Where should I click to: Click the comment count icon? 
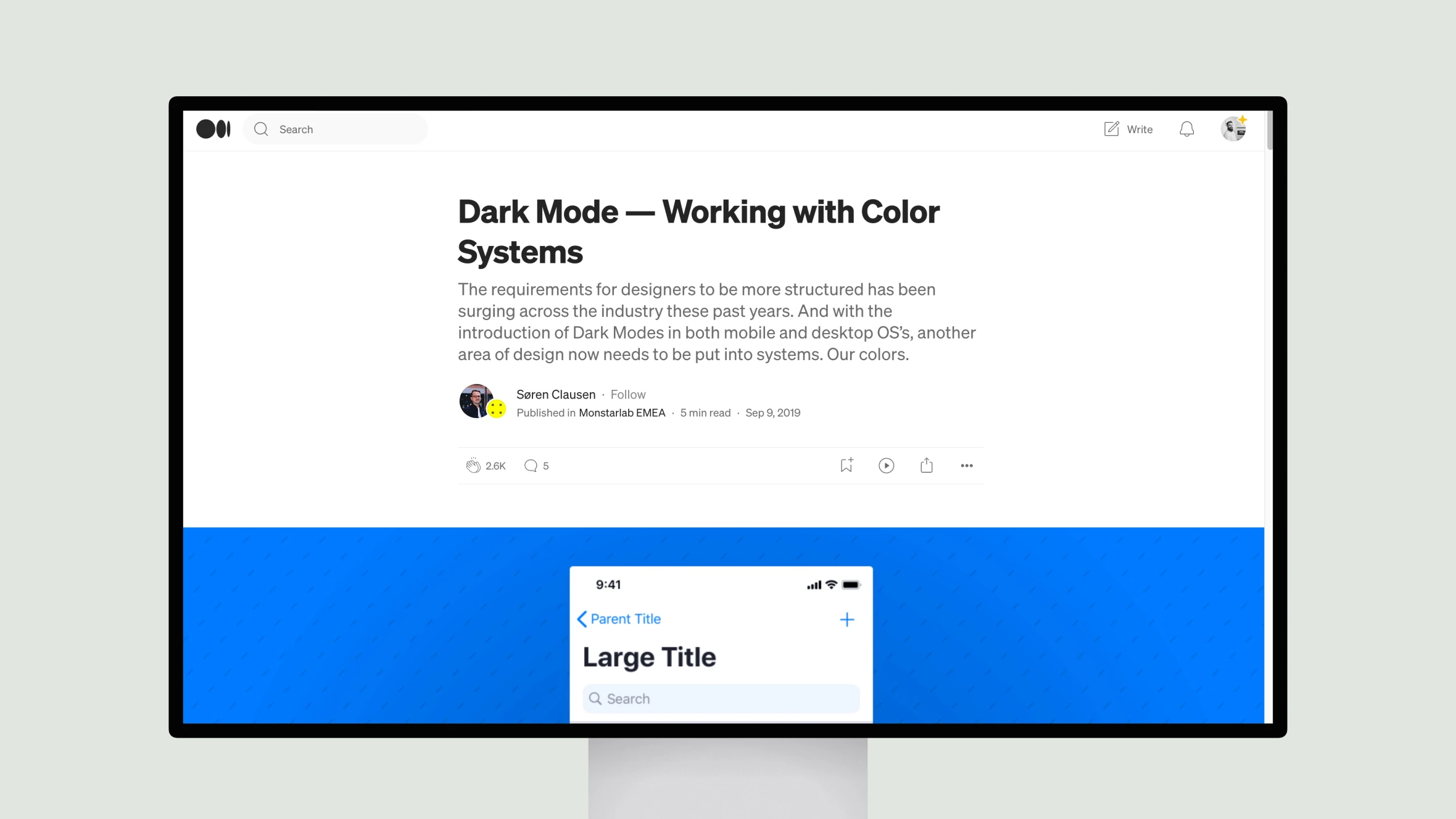(531, 465)
